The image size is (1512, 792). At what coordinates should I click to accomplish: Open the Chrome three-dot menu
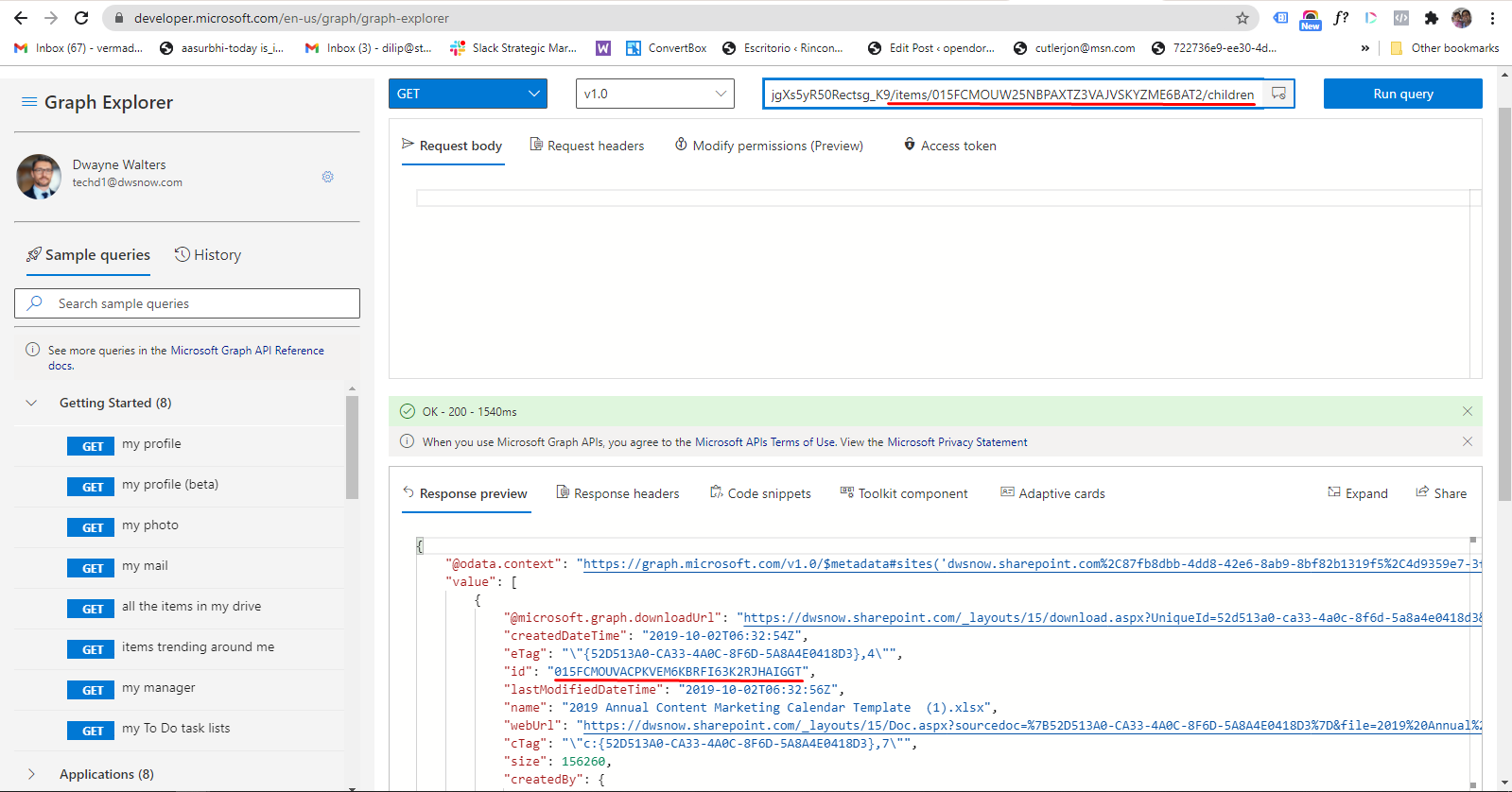click(x=1492, y=18)
